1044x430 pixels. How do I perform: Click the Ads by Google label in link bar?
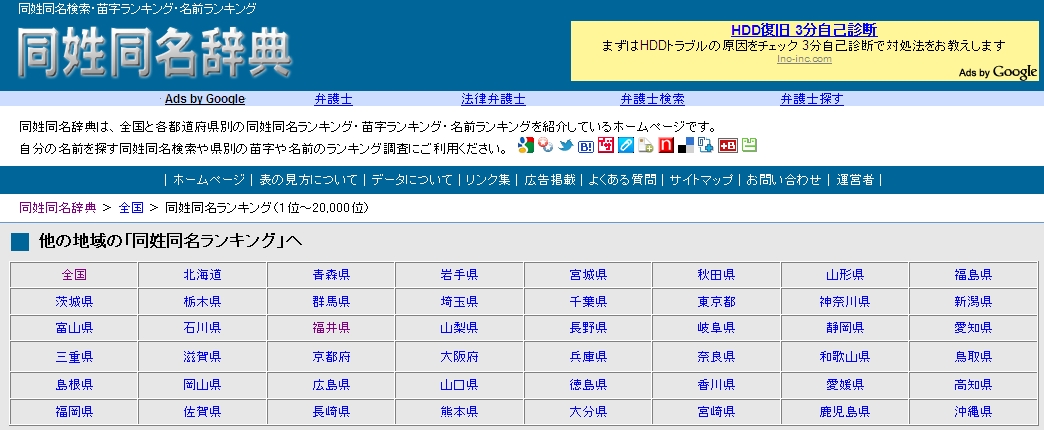[205, 99]
